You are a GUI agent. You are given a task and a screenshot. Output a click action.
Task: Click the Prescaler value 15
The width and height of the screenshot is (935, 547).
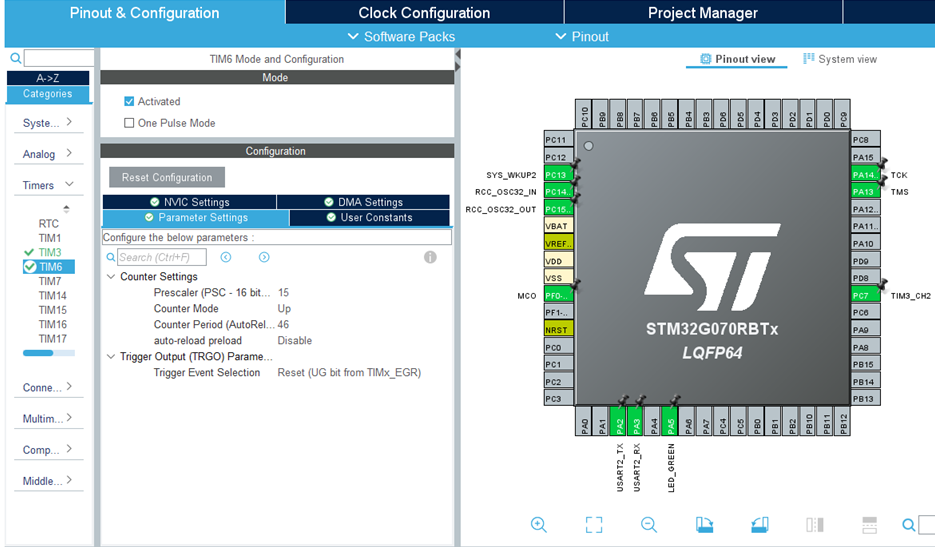pos(283,293)
